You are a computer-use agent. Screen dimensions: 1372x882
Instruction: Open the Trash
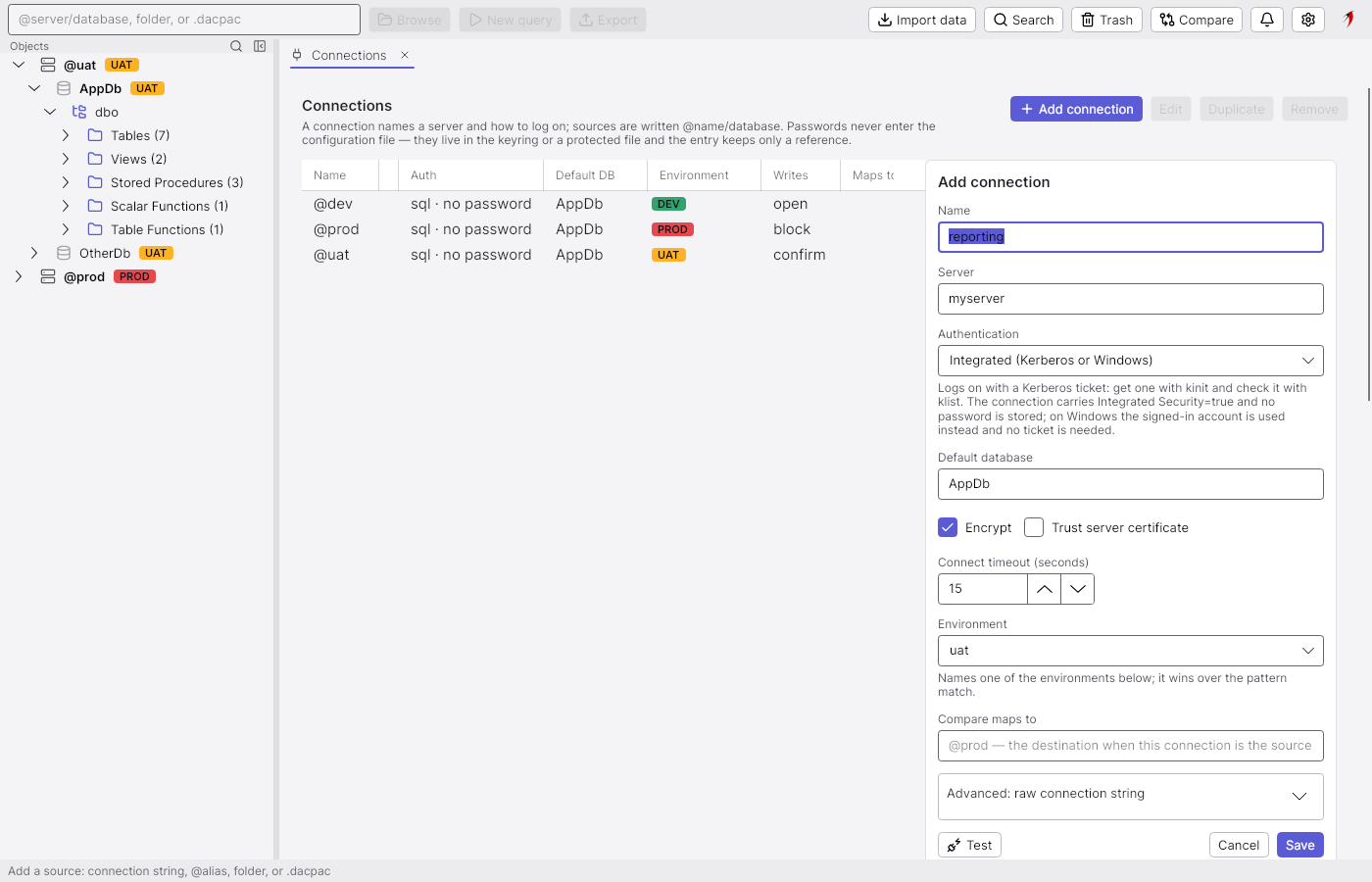coord(1106,20)
